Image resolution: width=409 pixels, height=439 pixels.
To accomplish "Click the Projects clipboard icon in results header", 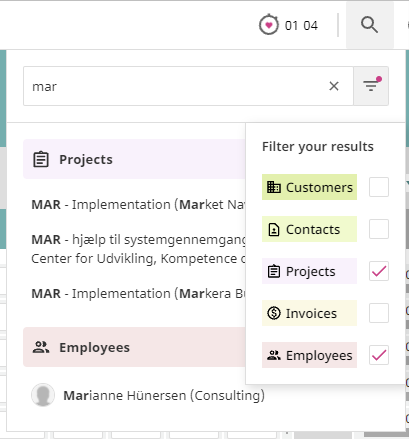I will (x=41, y=159).
